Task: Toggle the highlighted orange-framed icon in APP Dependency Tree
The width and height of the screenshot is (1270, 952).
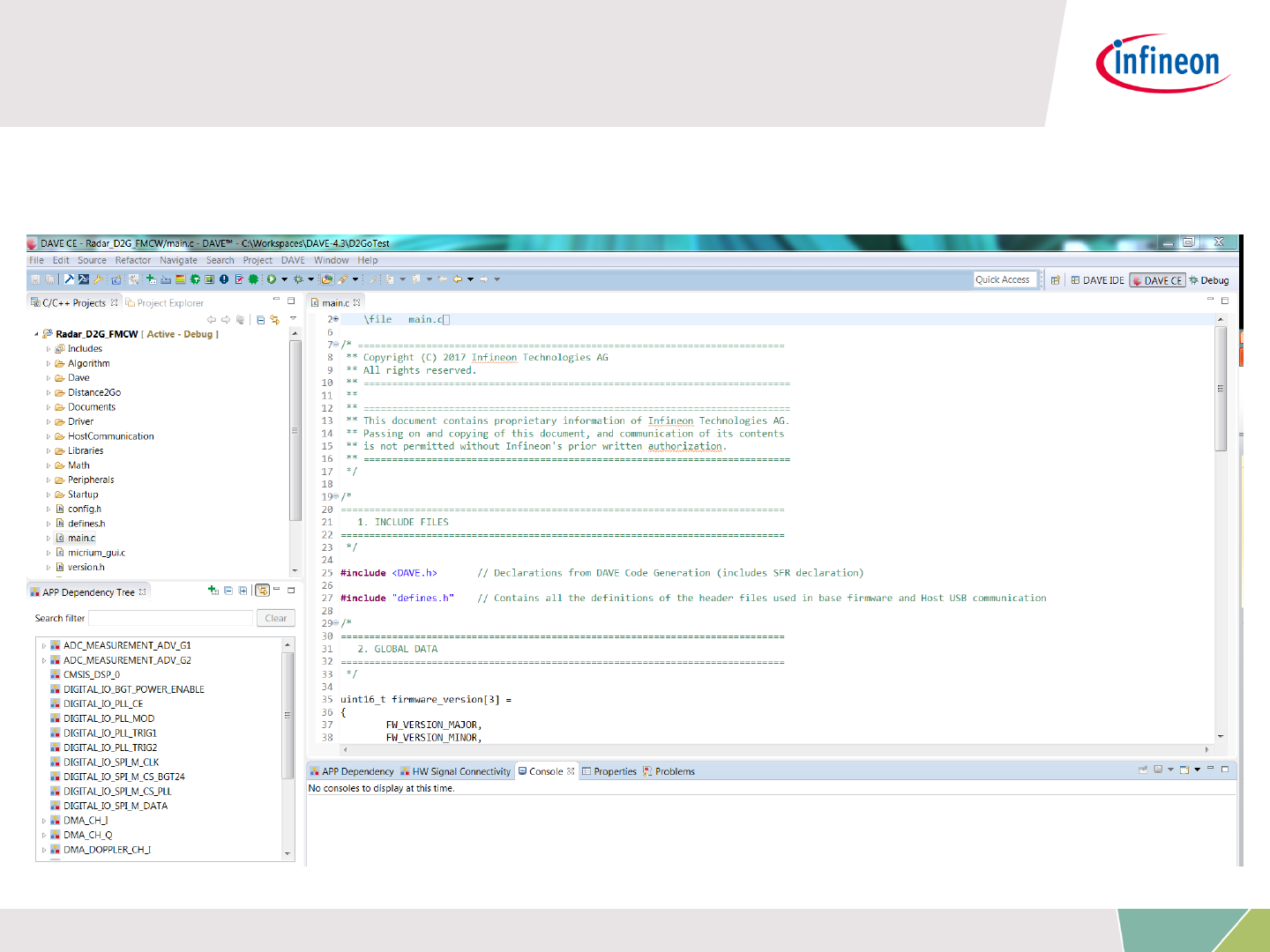Action: tap(263, 591)
